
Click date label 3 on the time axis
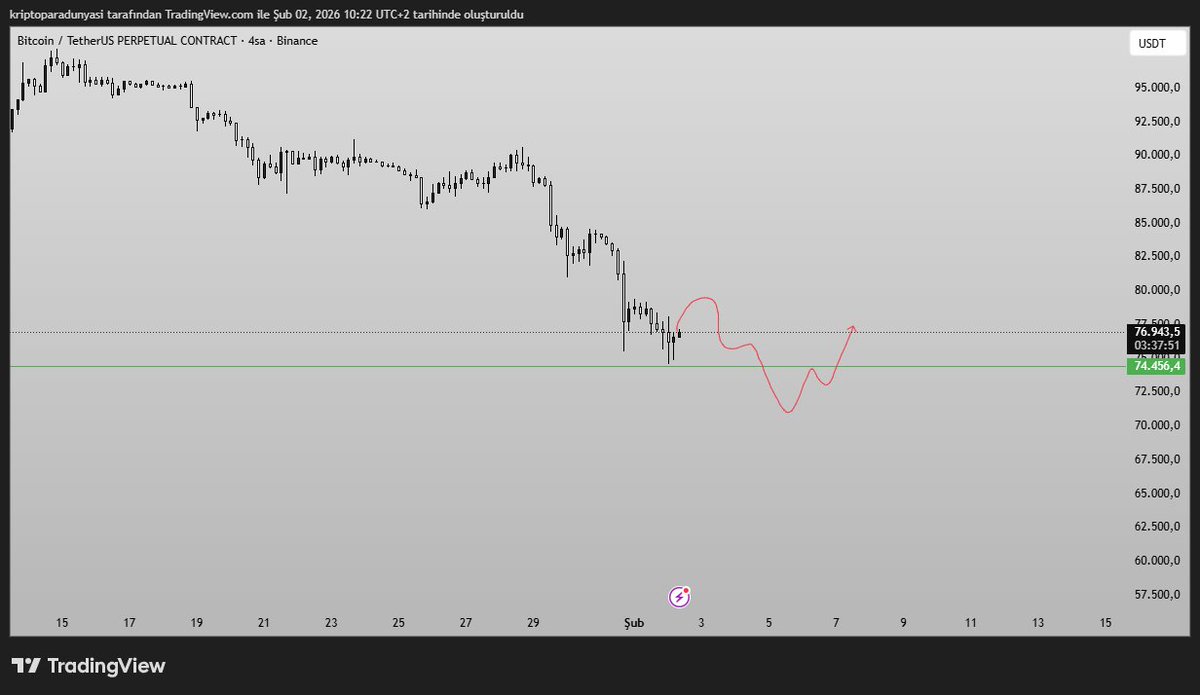coord(701,623)
